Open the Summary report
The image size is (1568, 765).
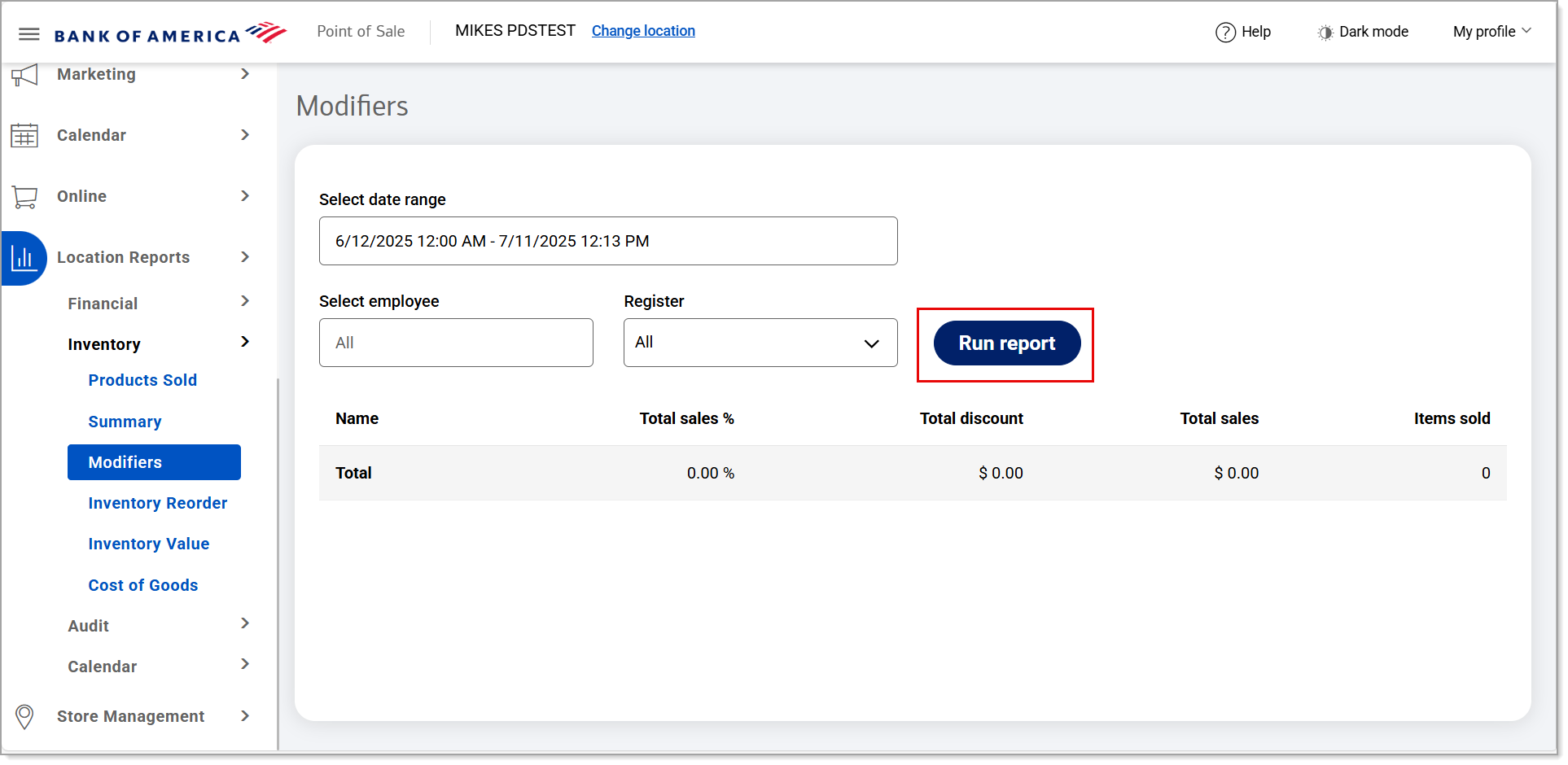click(x=125, y=422)
